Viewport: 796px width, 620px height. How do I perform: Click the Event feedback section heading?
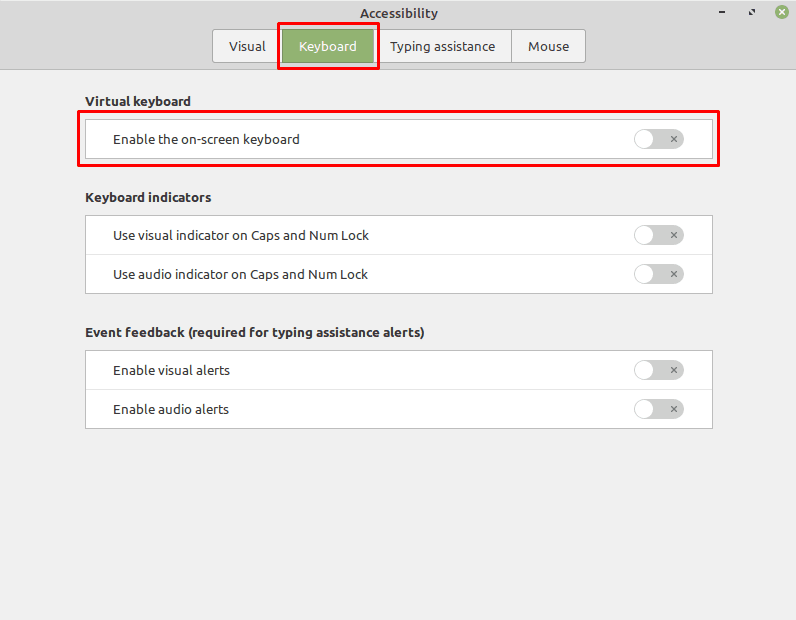point(254,333)
